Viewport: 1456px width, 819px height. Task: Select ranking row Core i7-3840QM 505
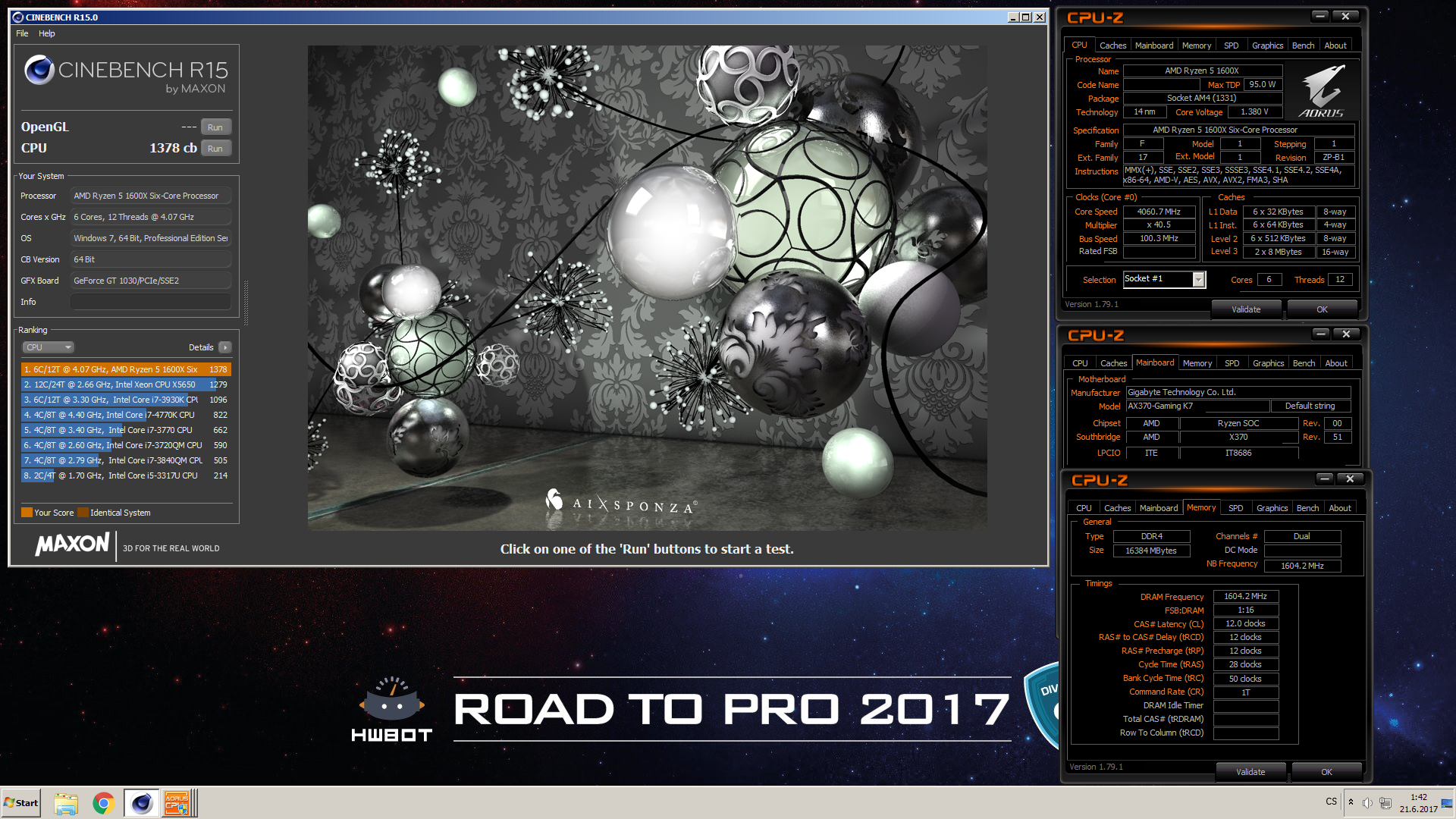click(x=126, y=460)
